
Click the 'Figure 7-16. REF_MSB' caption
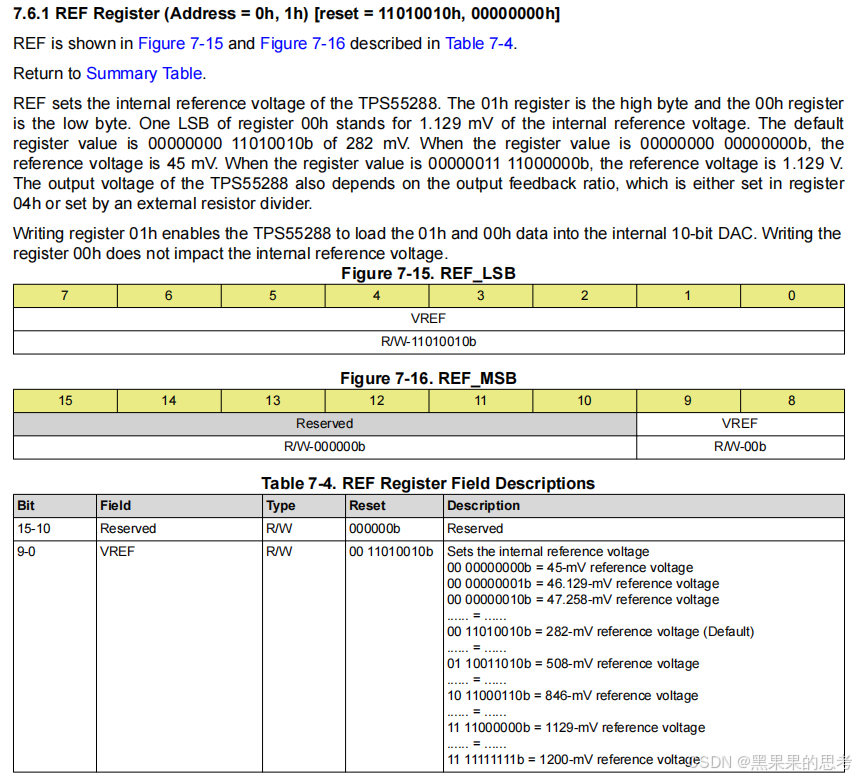pos(429,378)
